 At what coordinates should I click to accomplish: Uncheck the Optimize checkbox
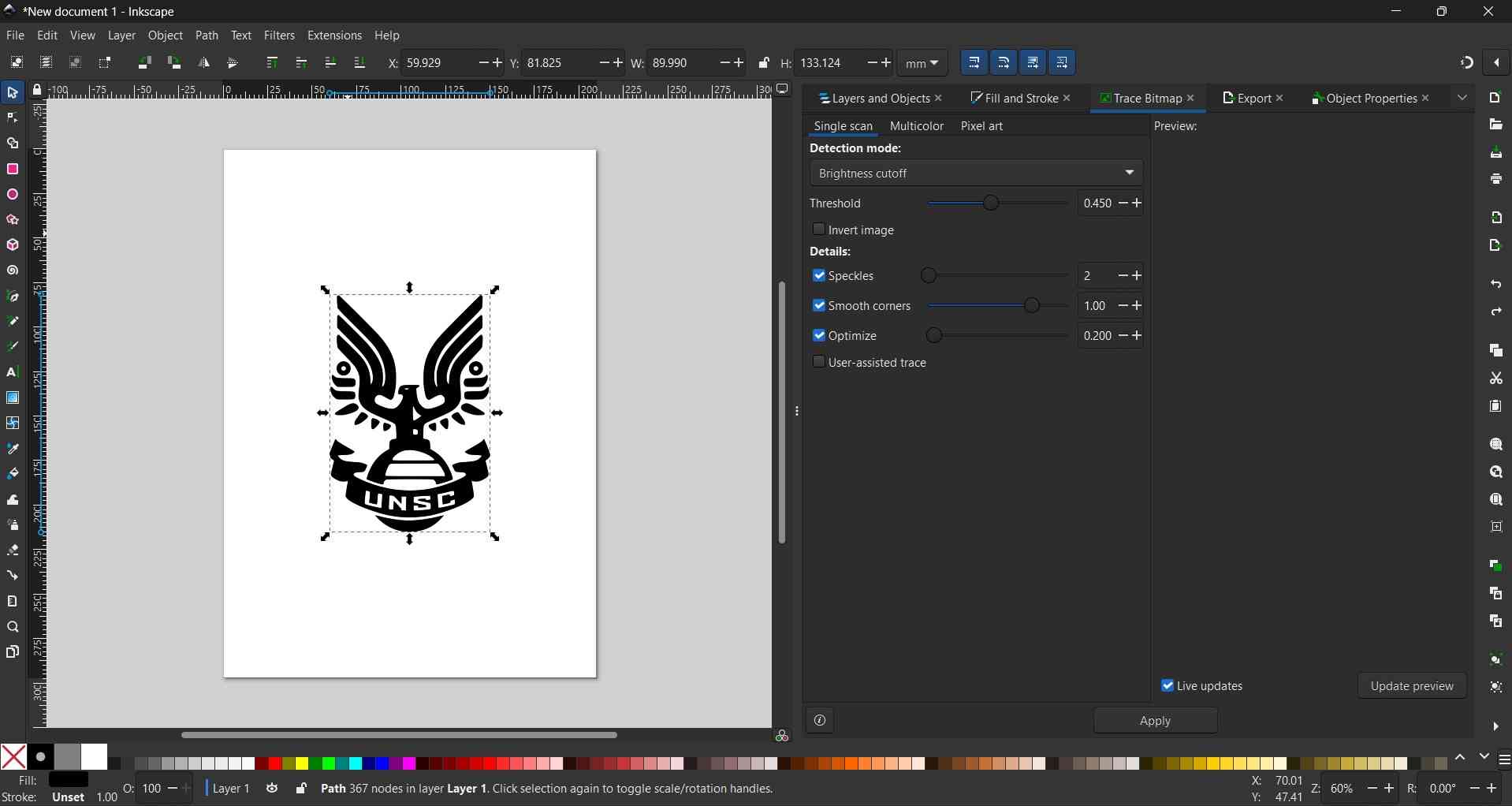pos(818,335)
